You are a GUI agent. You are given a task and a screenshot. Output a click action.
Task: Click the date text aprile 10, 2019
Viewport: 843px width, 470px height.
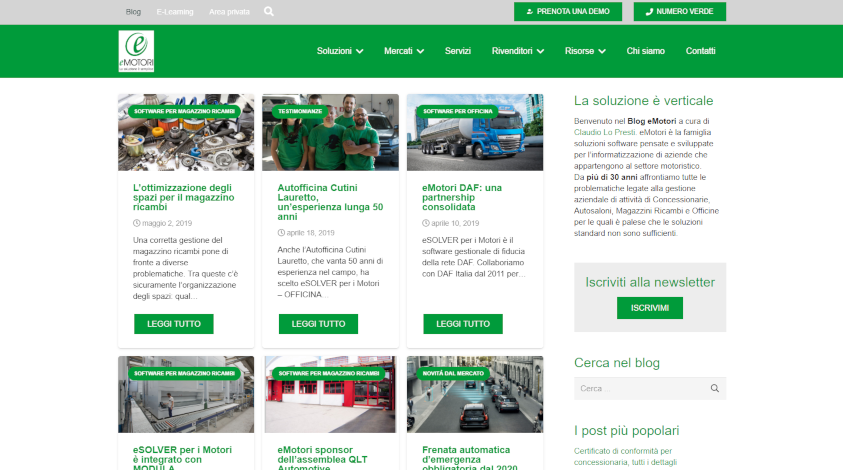[x=455, y=223]
